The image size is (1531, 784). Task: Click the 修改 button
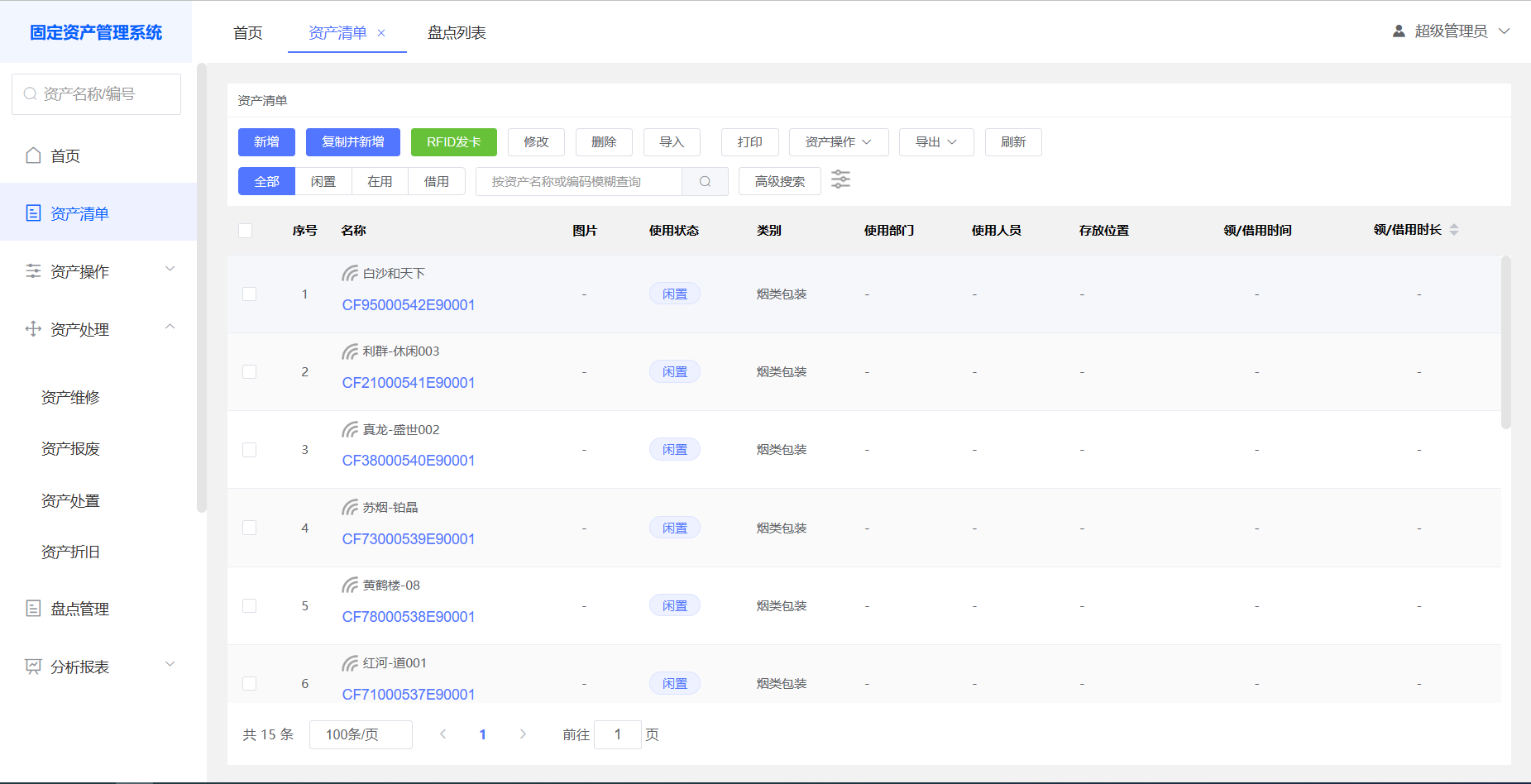[x=536, y=142]
